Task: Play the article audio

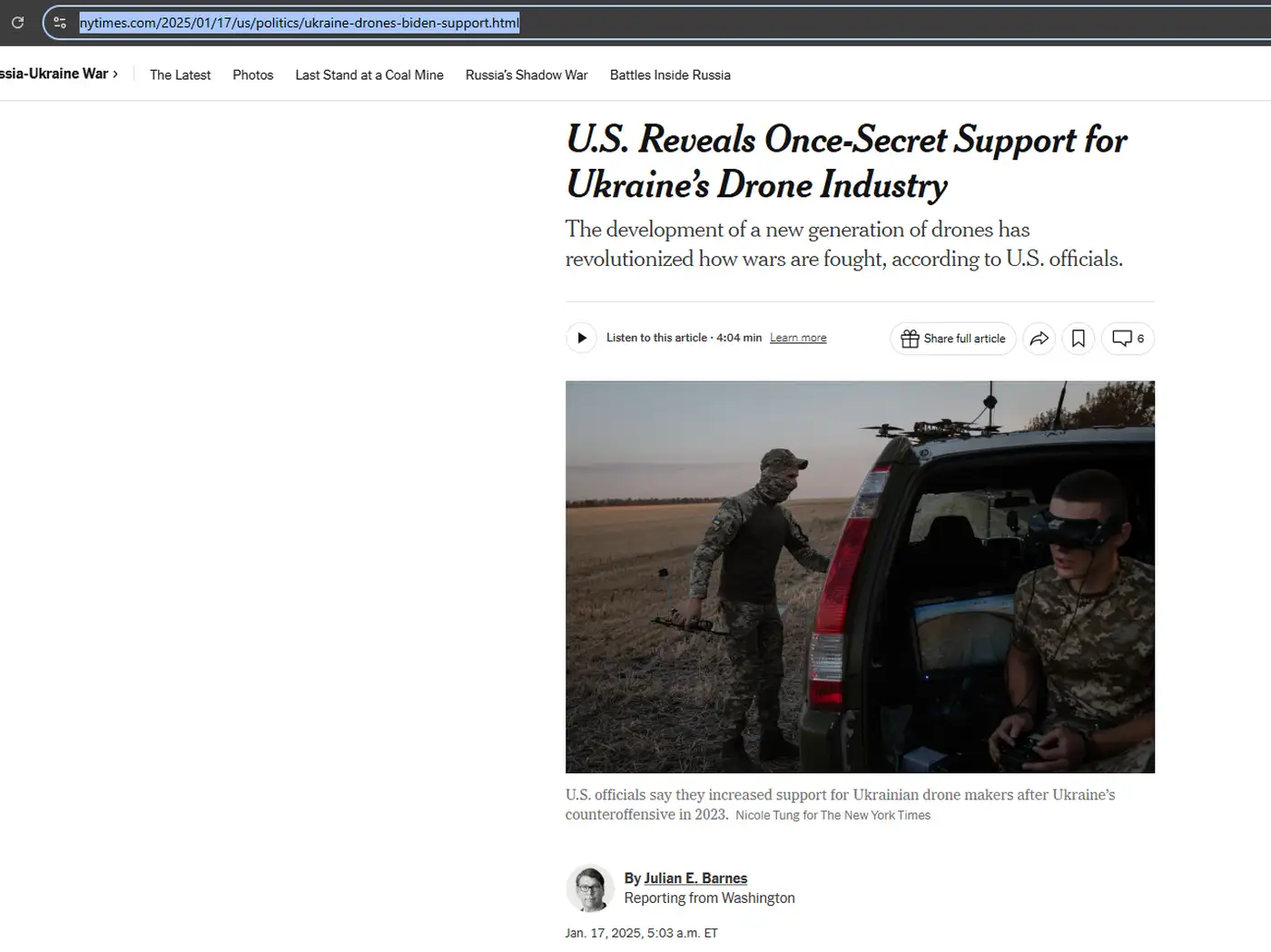Action: coord(581,339)
